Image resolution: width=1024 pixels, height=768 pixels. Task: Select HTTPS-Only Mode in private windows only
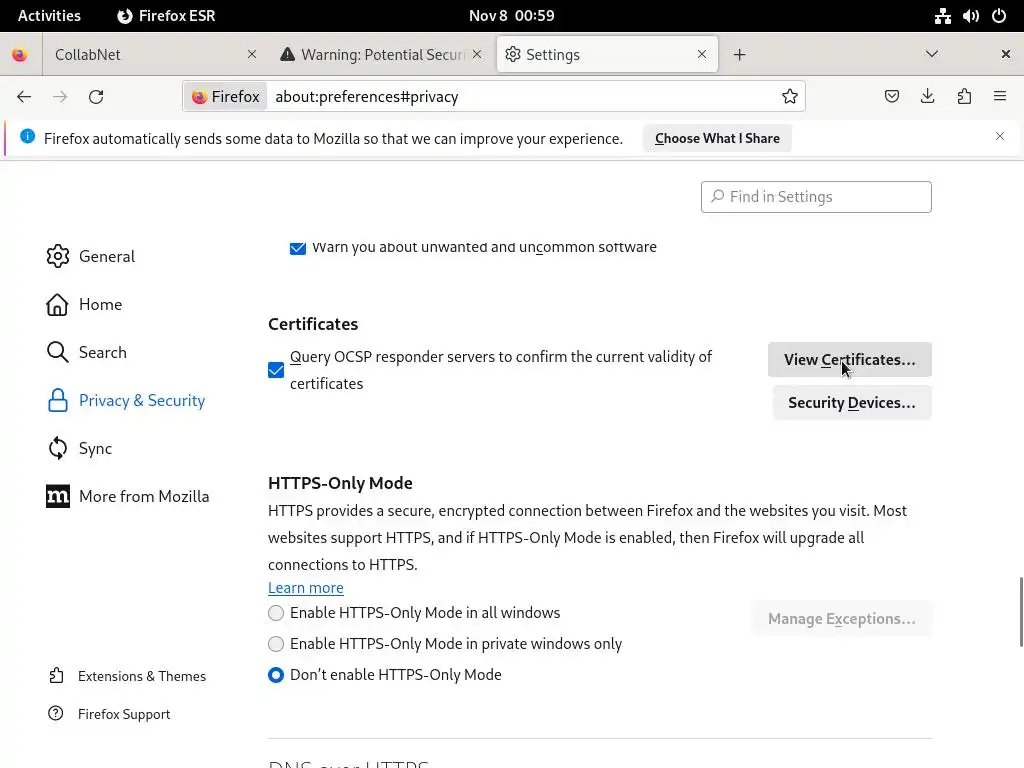[x=276, y=644]
